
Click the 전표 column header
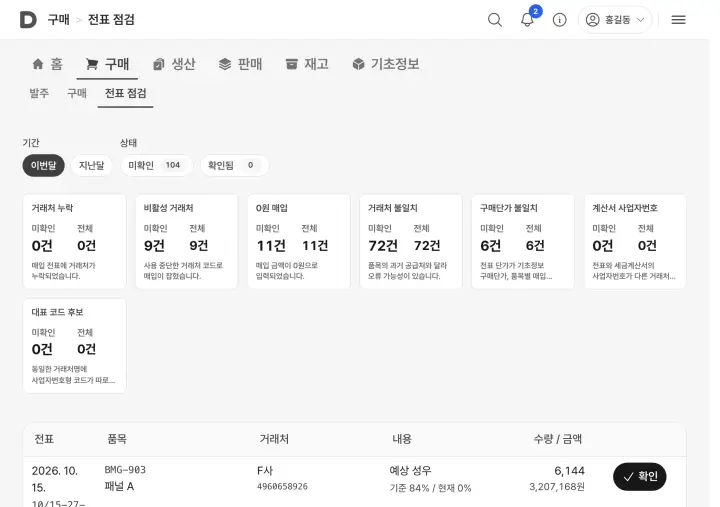(44, 439)
